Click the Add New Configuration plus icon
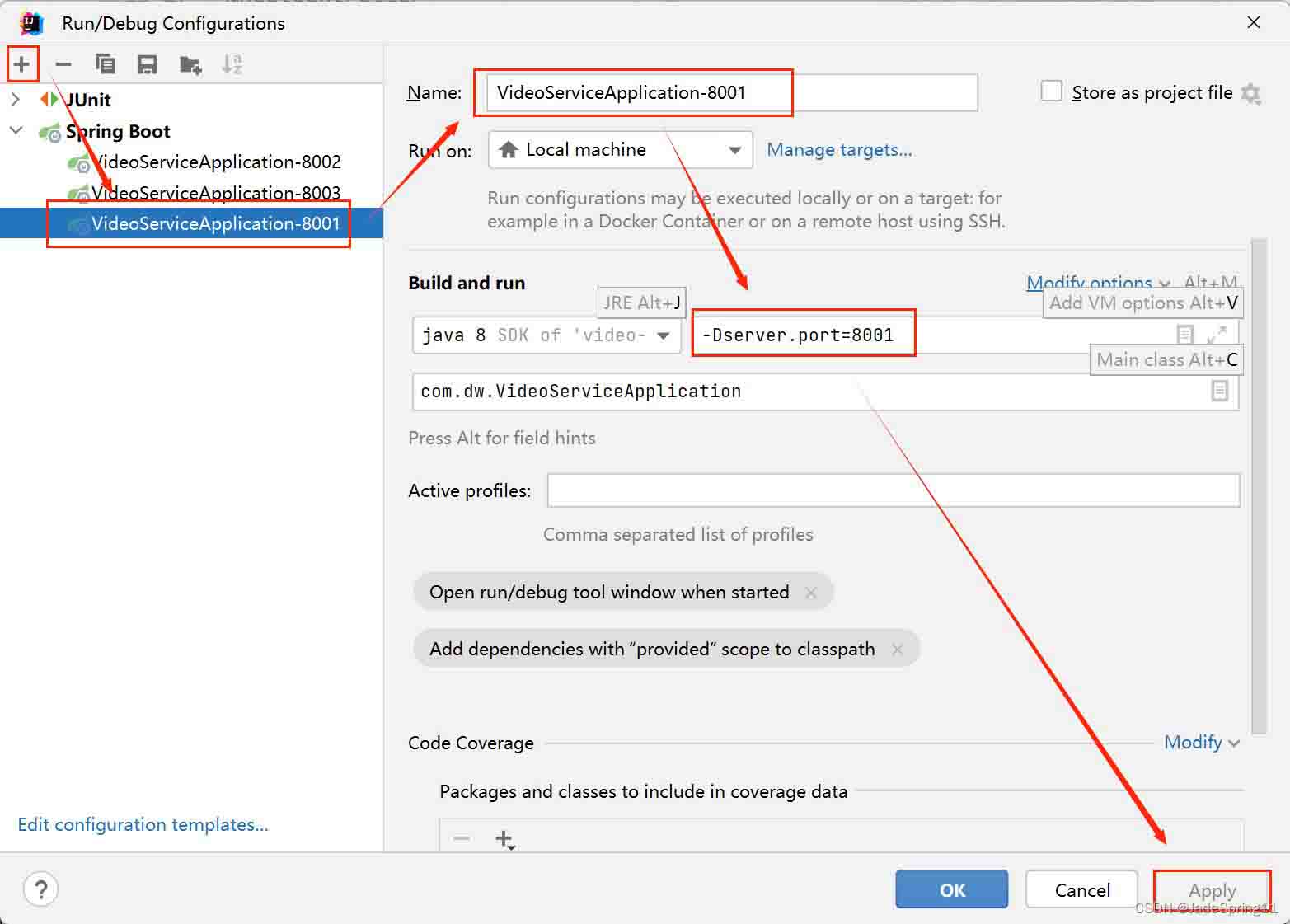This screenshot has height=924, width=1290. [x=22, y=63]
